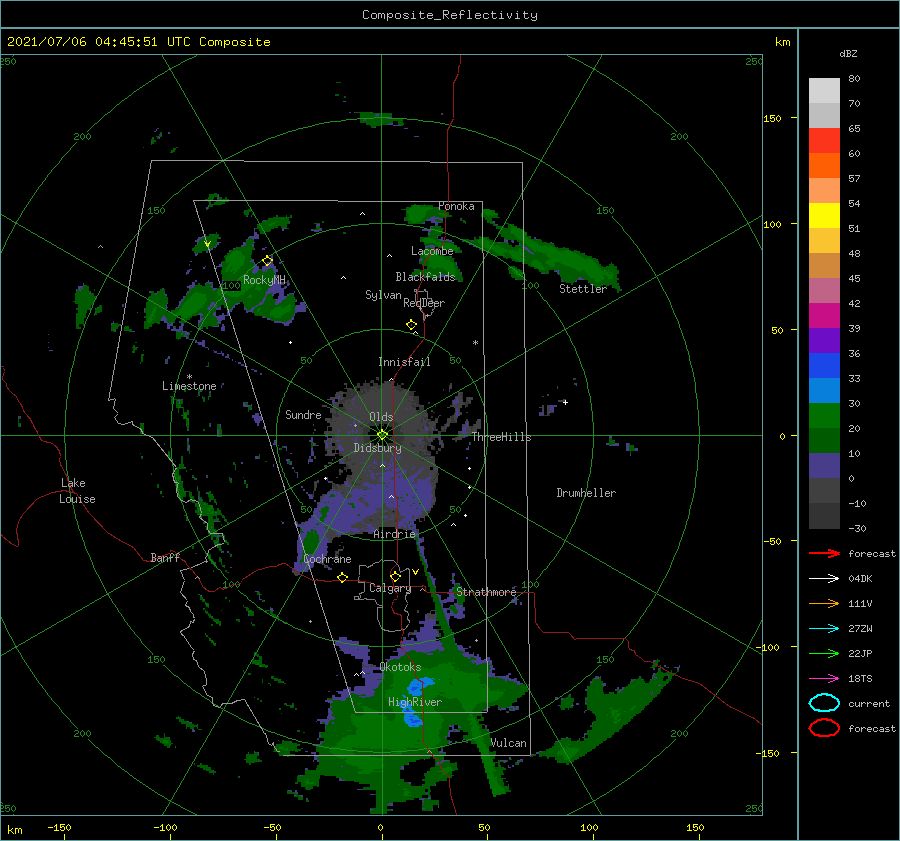
Task: Select the Vulcan label
Action: coord(508,743)
